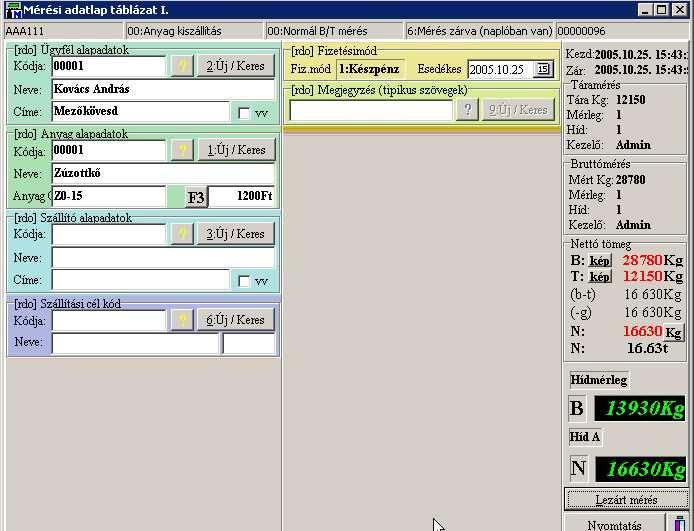Click the 2:Új / Keres customer button
Viewport: 694px width, 531px height.
tap(235, 66)
